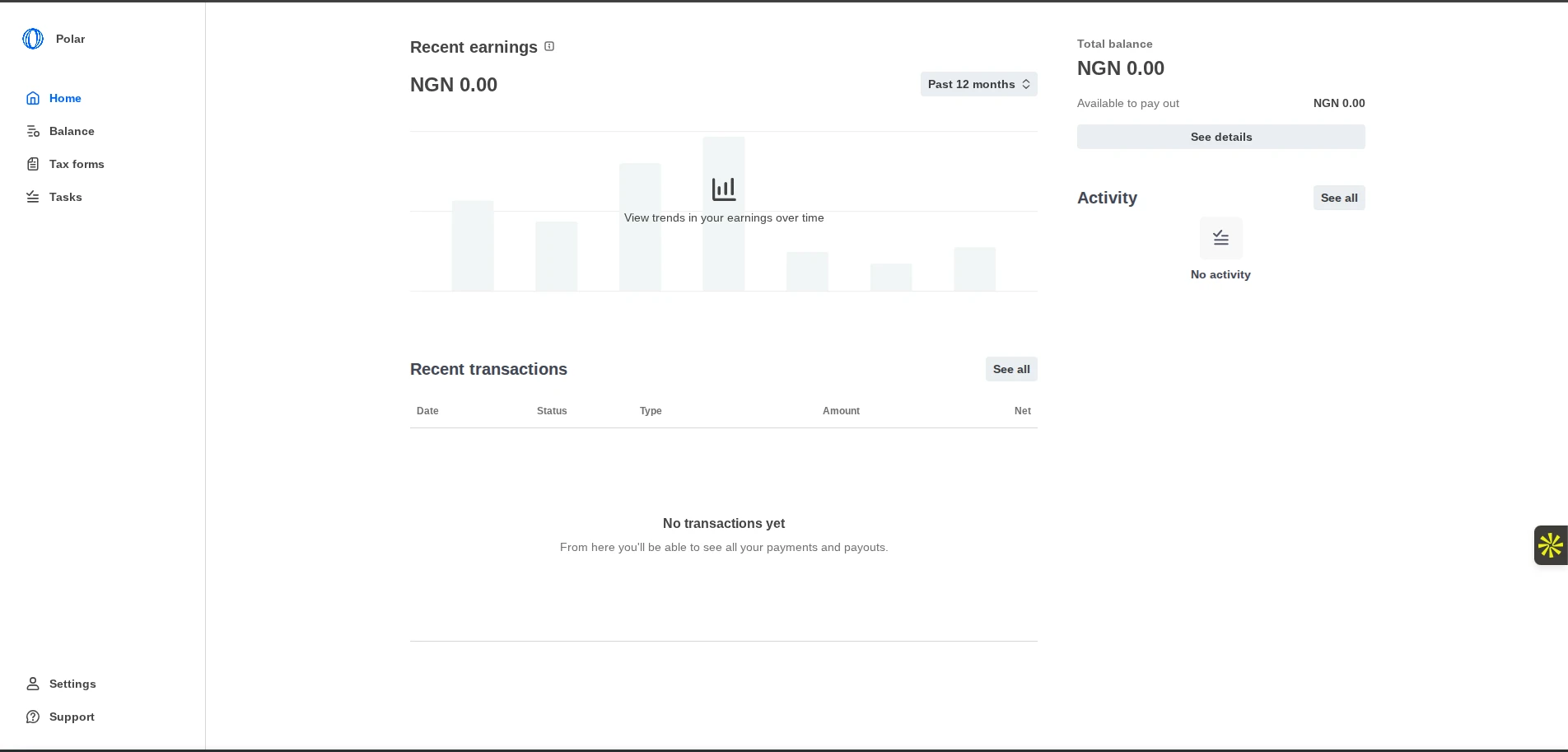
Task: Click the Home house icon in sidebar
Action: (33, 98)
